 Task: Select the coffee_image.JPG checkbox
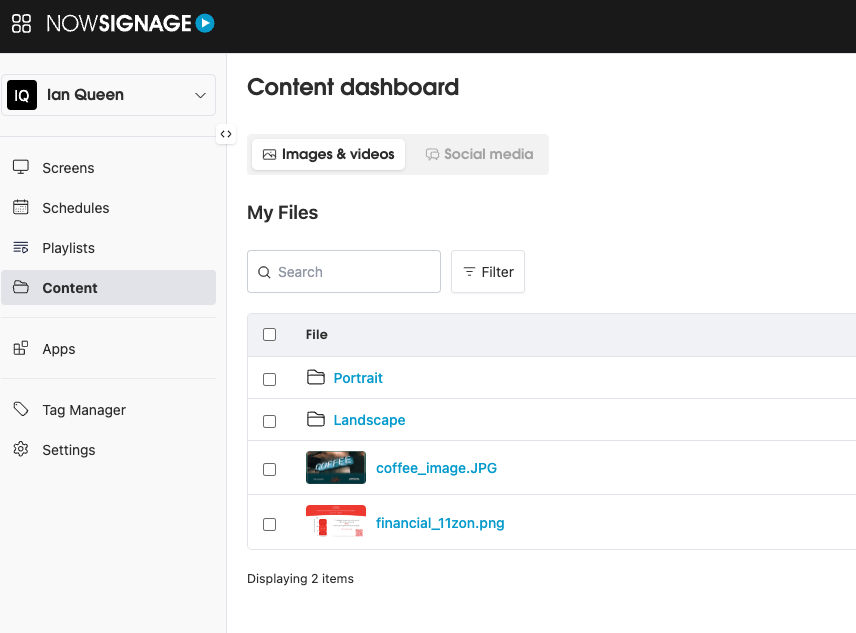[x=269, y=469]
